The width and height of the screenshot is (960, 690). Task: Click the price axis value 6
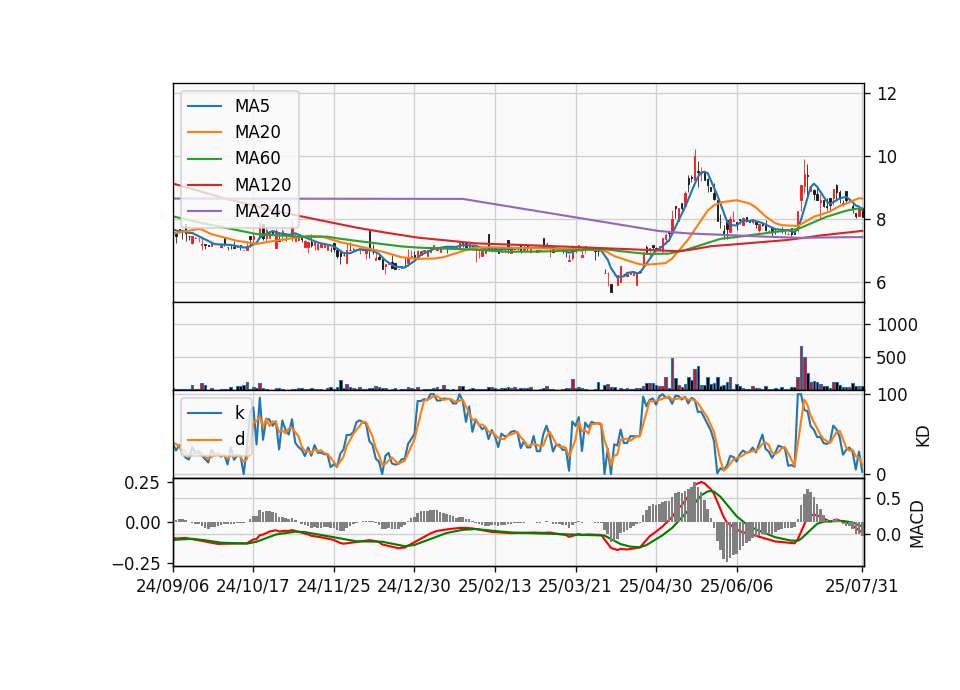point(882,283)
